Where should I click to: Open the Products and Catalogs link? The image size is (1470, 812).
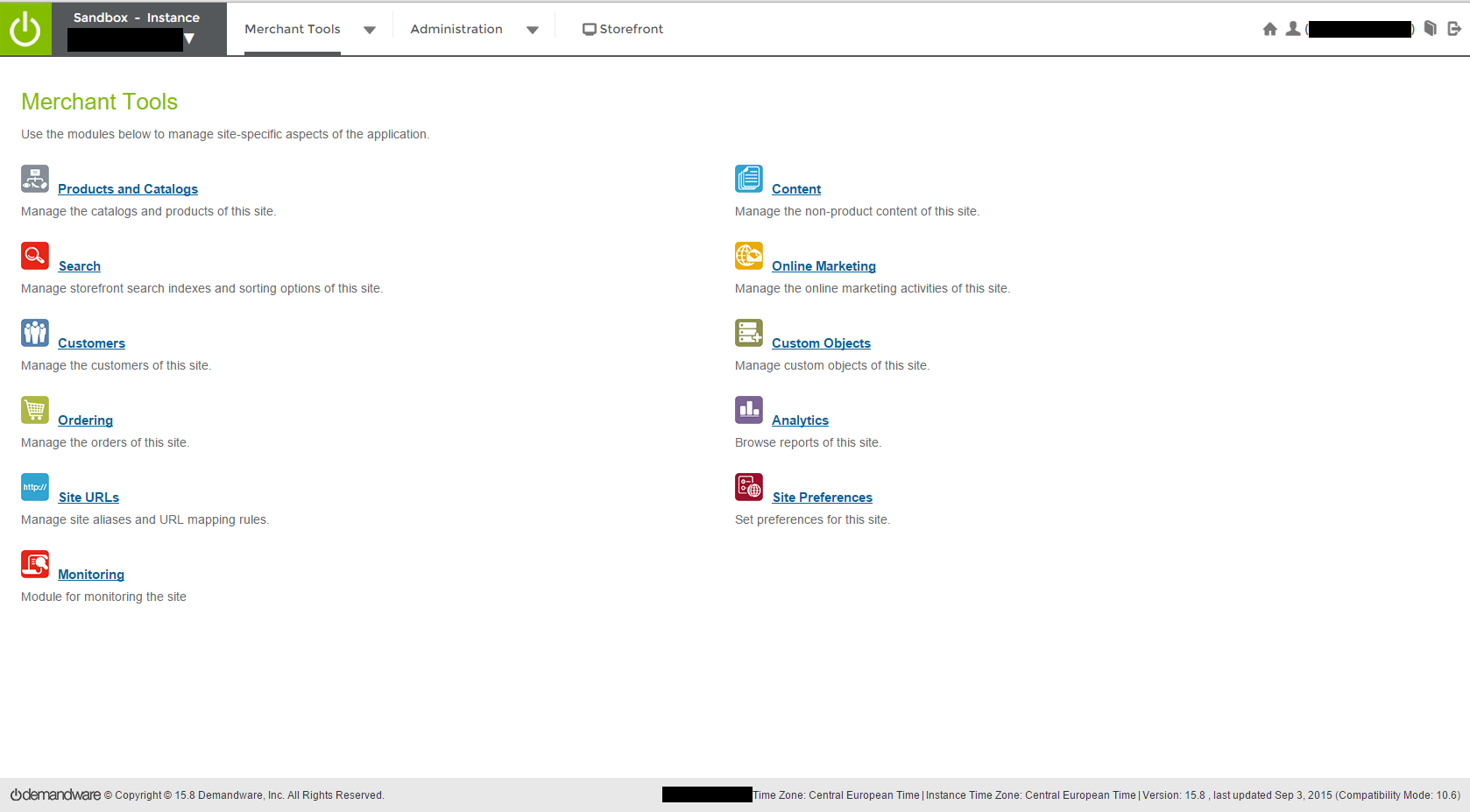128,189
